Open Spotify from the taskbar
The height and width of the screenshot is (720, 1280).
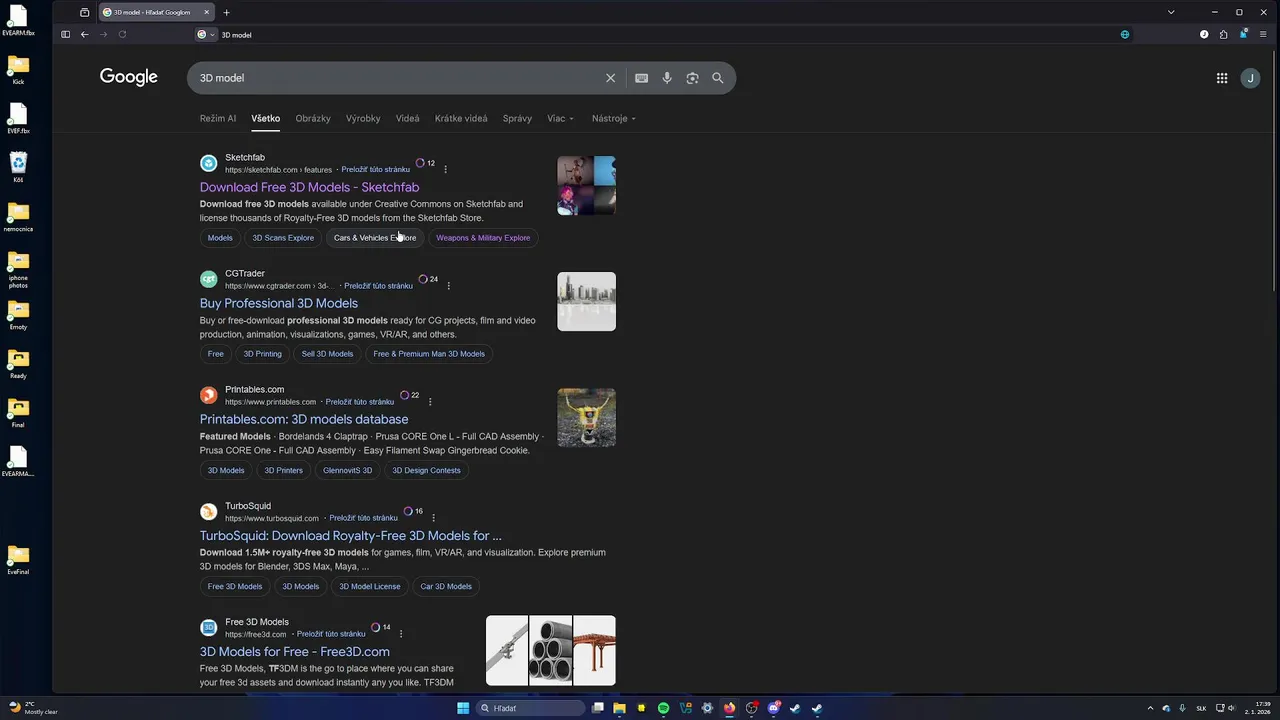point(663,708)
